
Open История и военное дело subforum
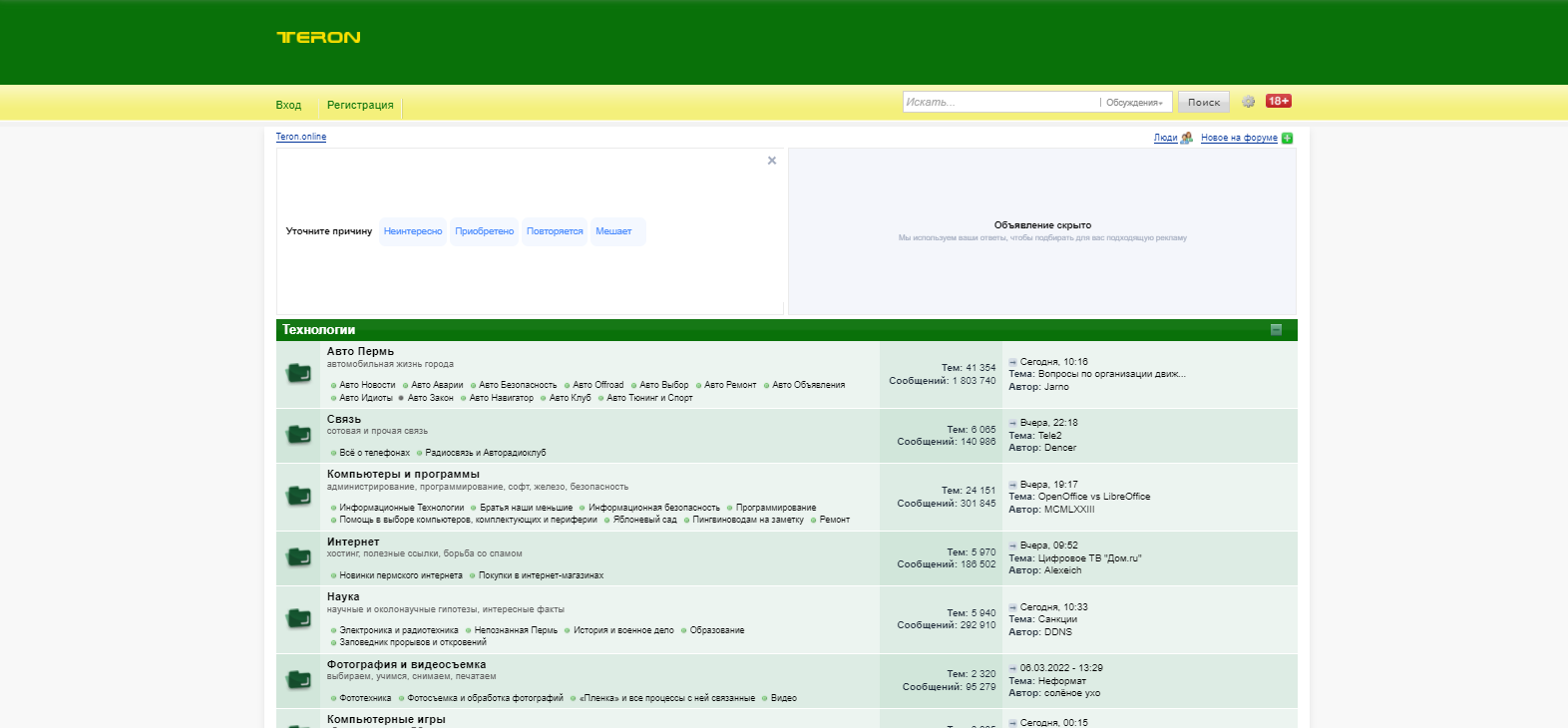pyautogui.click(x=623, y=630)
